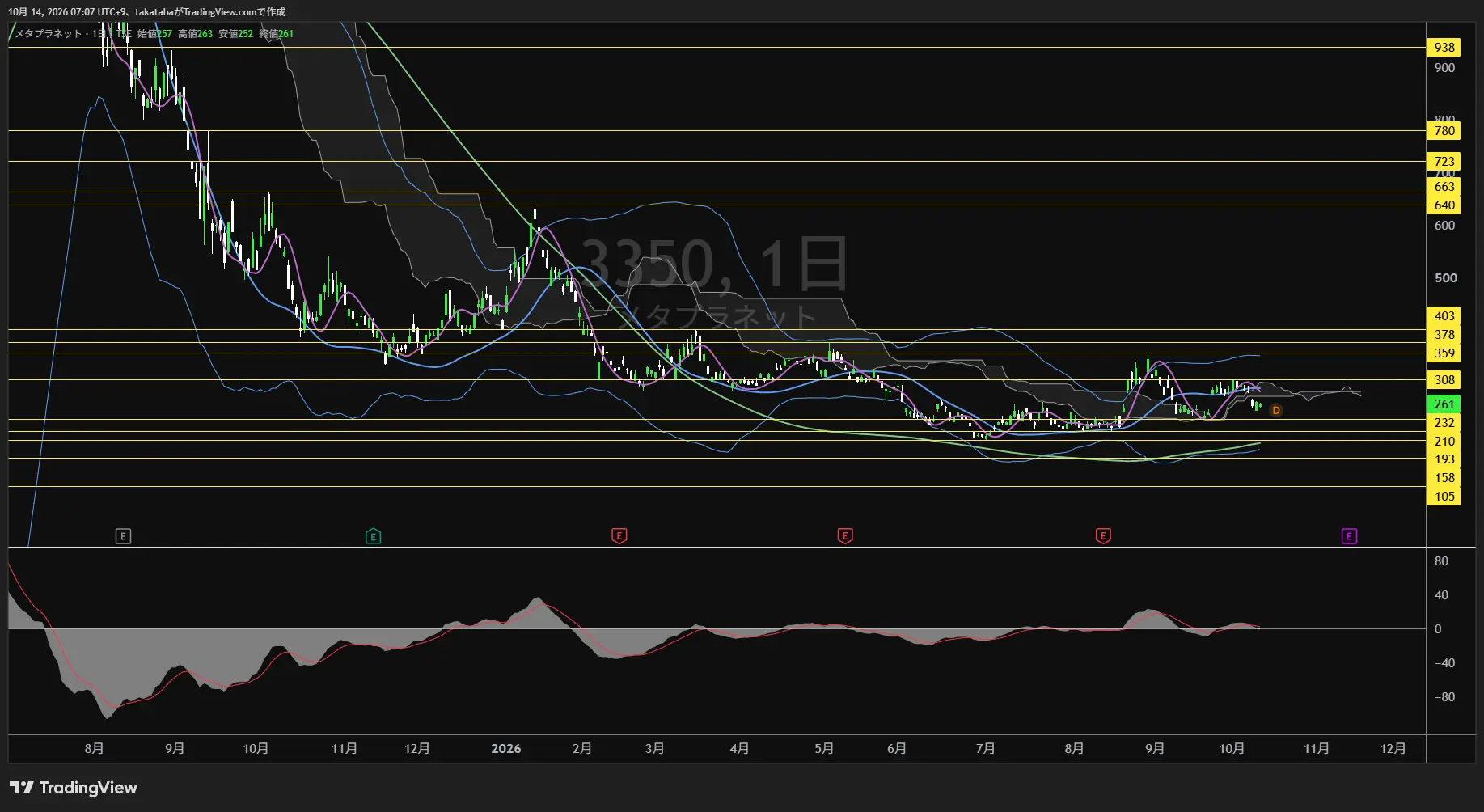Select the 640 price line label
The width and height of the screenshot is (1484, 812).
1444,205
